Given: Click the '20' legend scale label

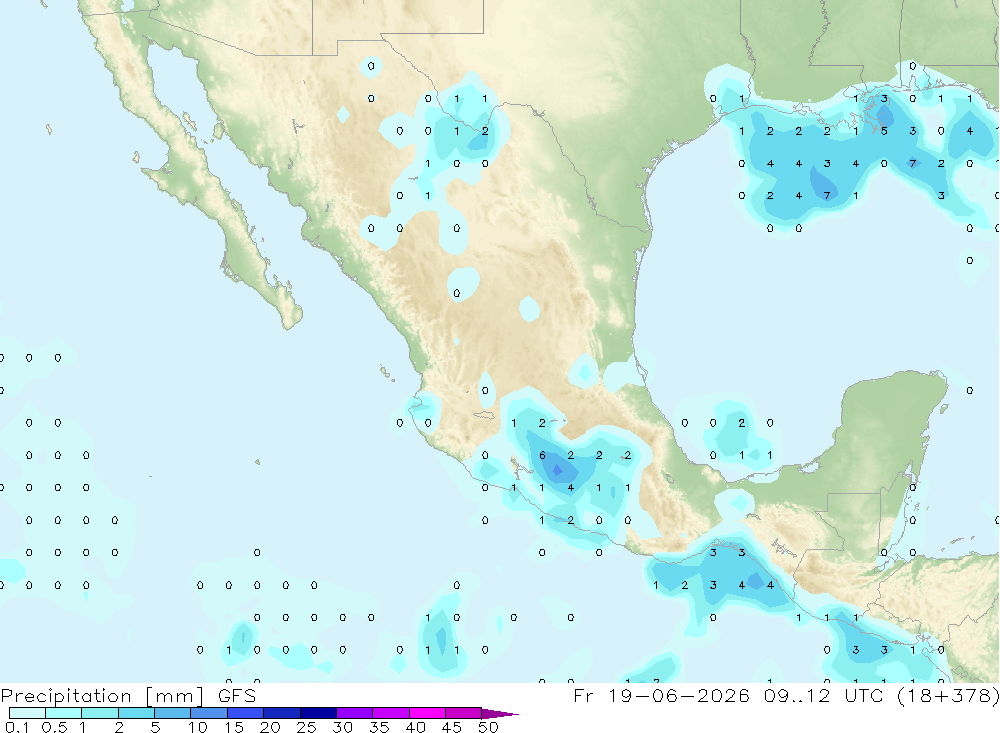Looking at the screenshot, I should tap(270, 727).
